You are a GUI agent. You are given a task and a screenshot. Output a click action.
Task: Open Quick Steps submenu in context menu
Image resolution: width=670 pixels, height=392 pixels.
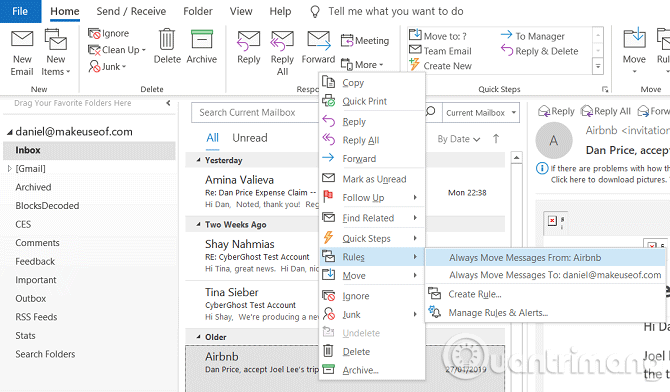click(372, 239)
